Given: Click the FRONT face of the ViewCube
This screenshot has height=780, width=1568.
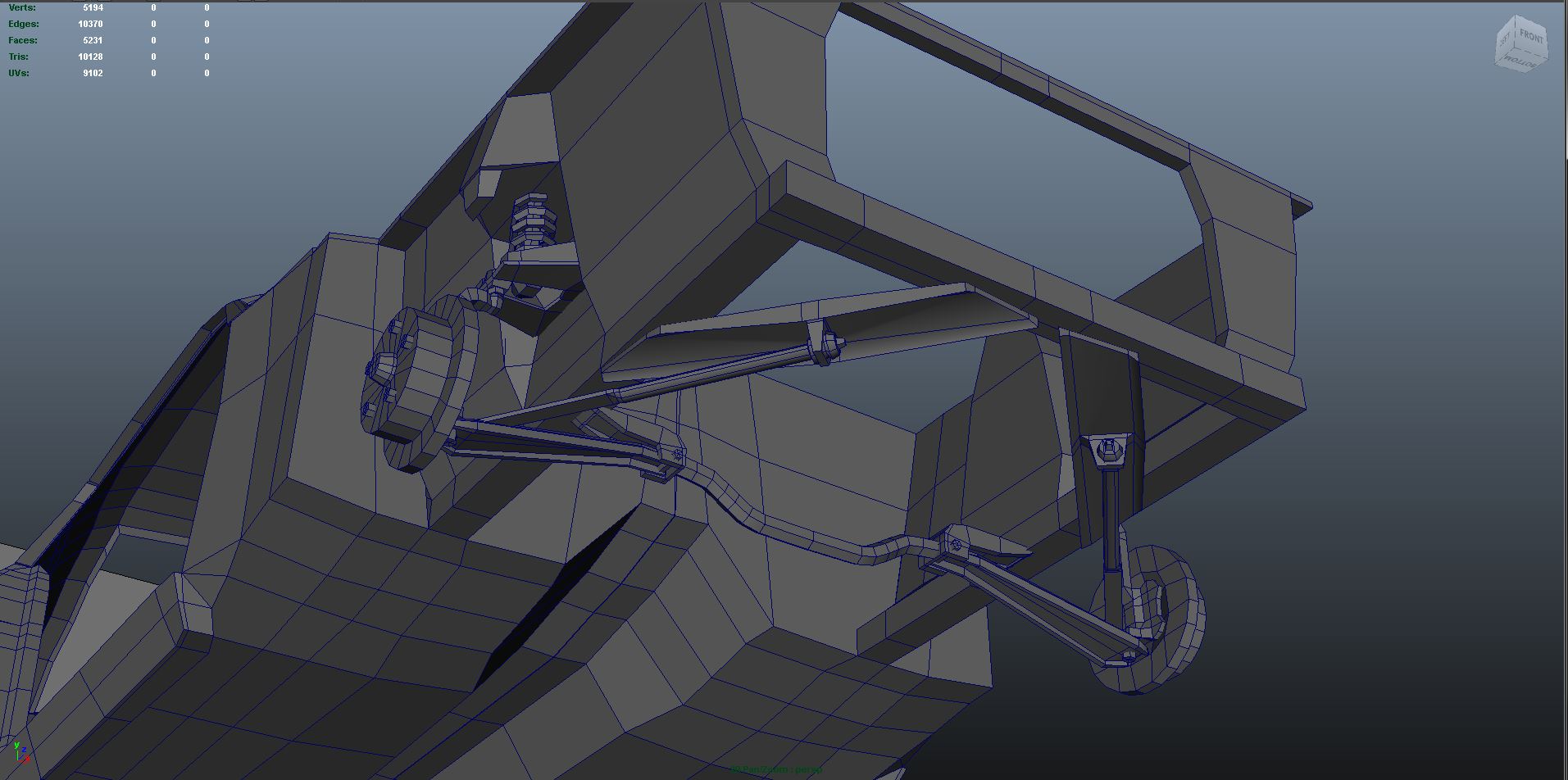Looking at the screenshot, I should [x=1529, y=37].
